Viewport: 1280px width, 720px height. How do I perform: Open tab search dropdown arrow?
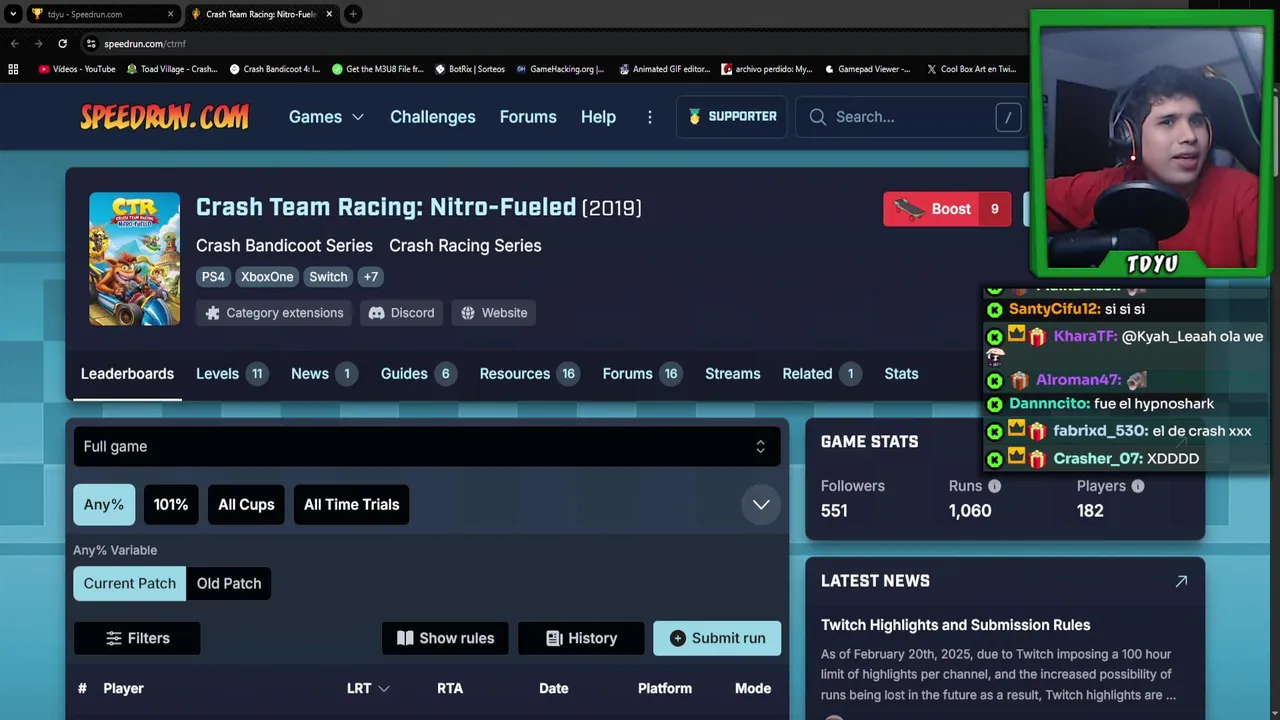tap(13, 14)
